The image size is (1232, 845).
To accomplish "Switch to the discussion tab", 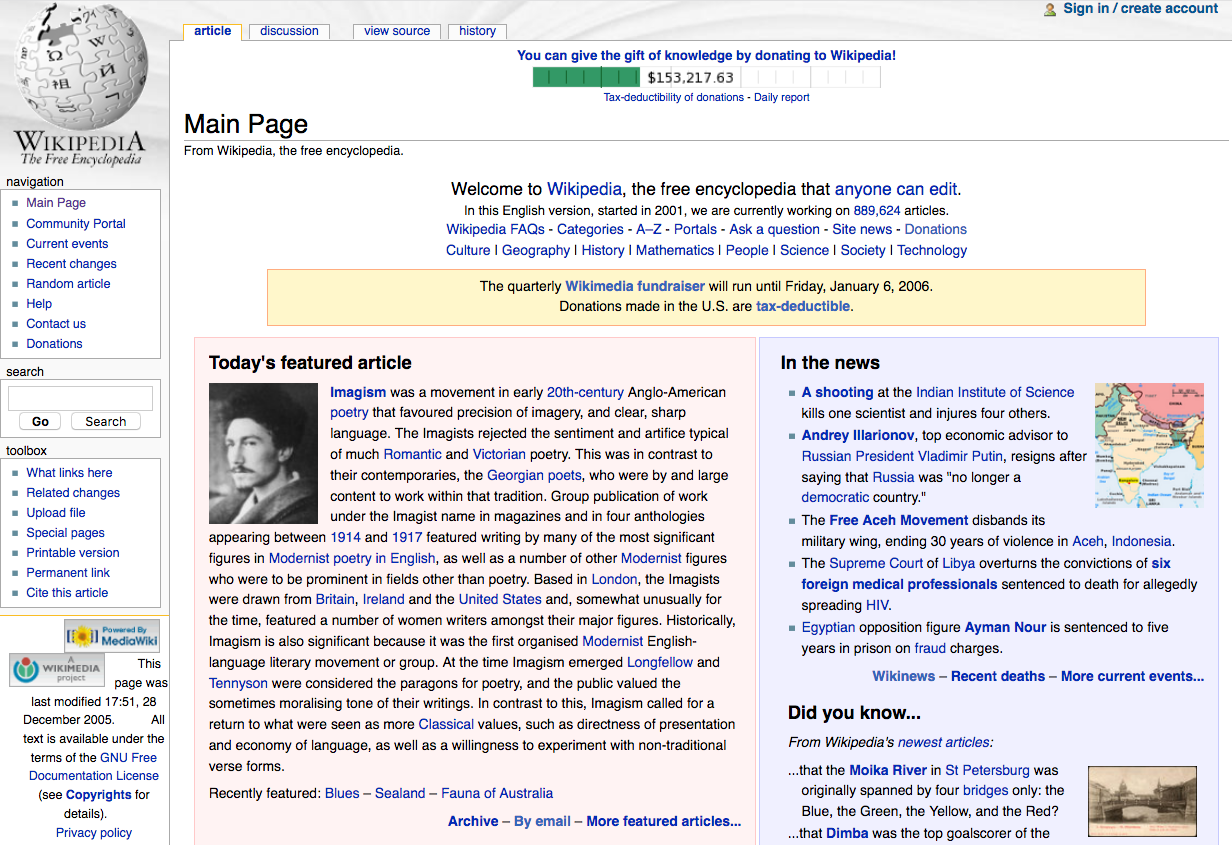I will click(289, 31).
